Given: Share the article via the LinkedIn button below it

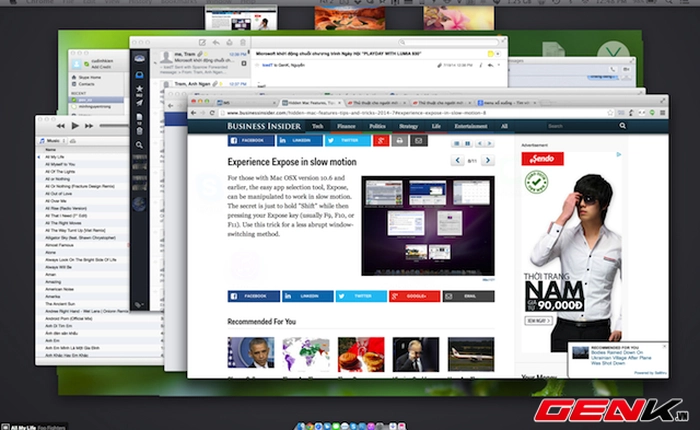Looking at the screenshot, I should [307, 297].
